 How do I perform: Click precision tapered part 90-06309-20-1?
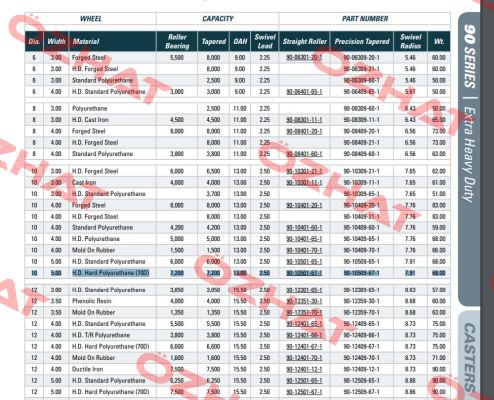[x=361, y=58]
